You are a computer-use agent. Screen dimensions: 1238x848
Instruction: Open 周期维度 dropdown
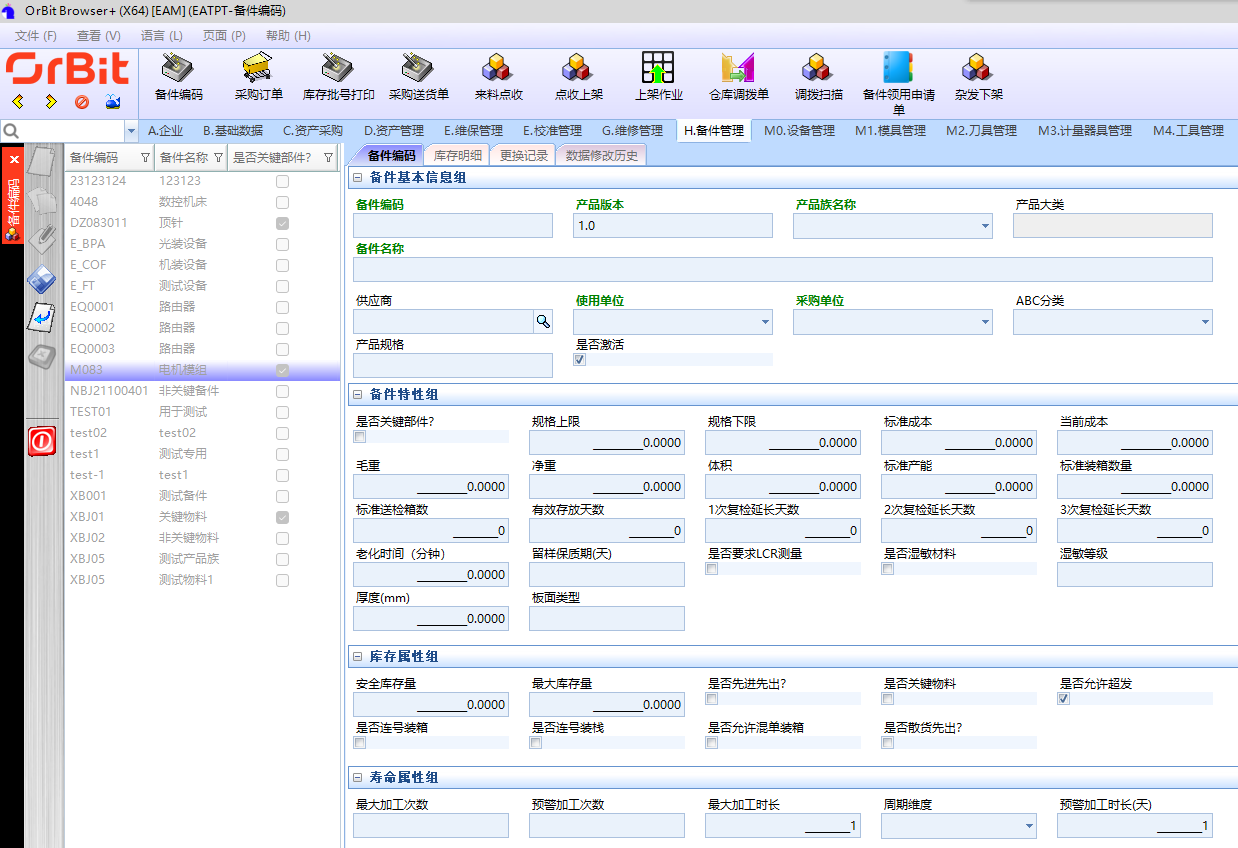pyautogui.click(x=1029, y=826)
